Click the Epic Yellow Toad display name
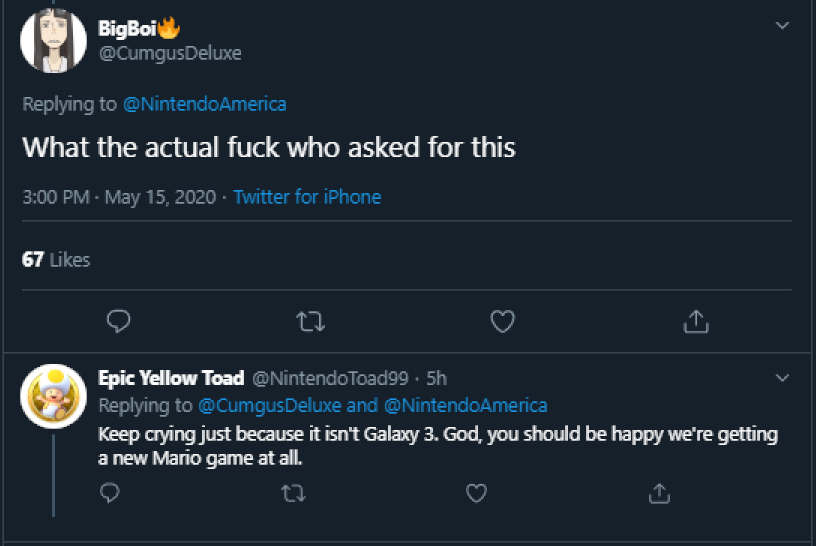Screen dimensions: 816x546 [x=171, y=378]
